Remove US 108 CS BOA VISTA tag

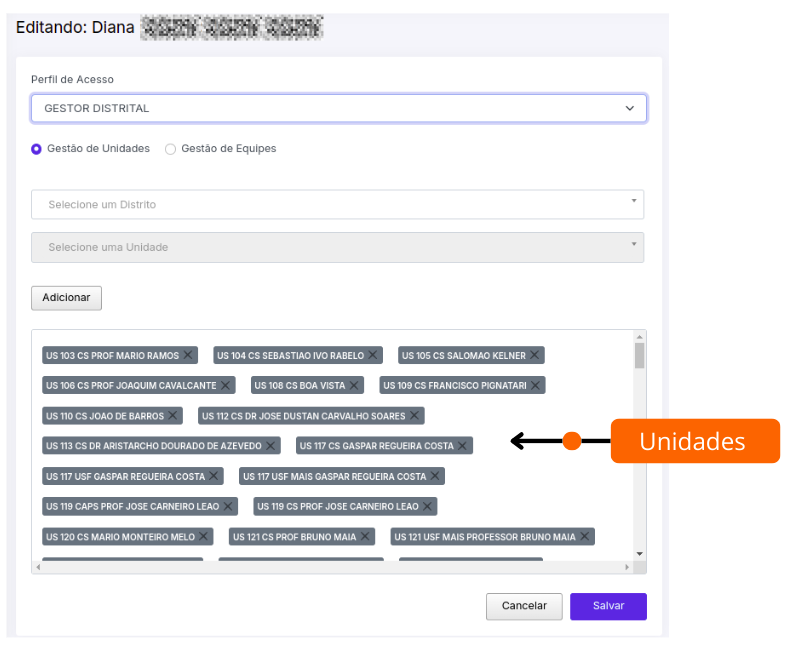pos(354,385)
